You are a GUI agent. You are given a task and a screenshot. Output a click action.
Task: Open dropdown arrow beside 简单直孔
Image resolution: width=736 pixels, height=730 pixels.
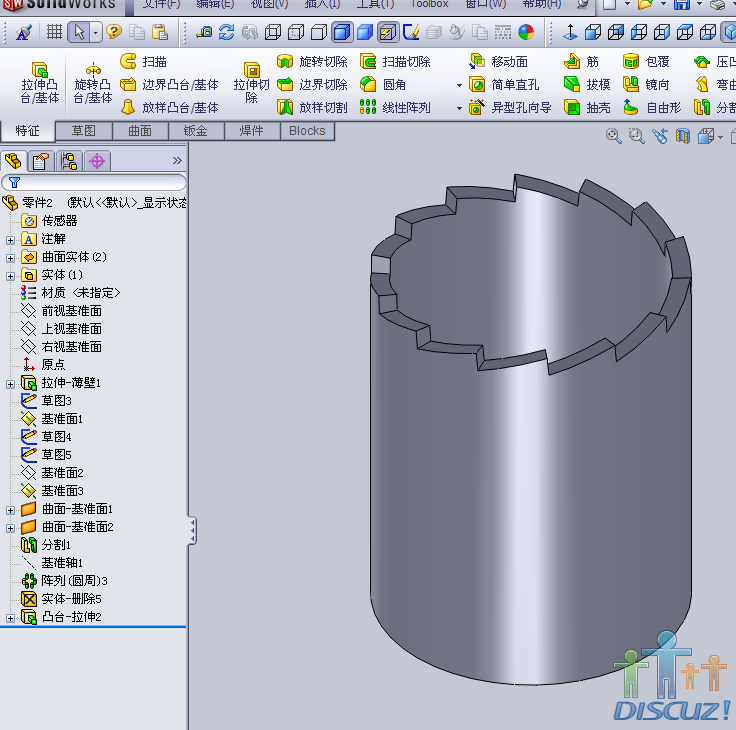(459, 85)
